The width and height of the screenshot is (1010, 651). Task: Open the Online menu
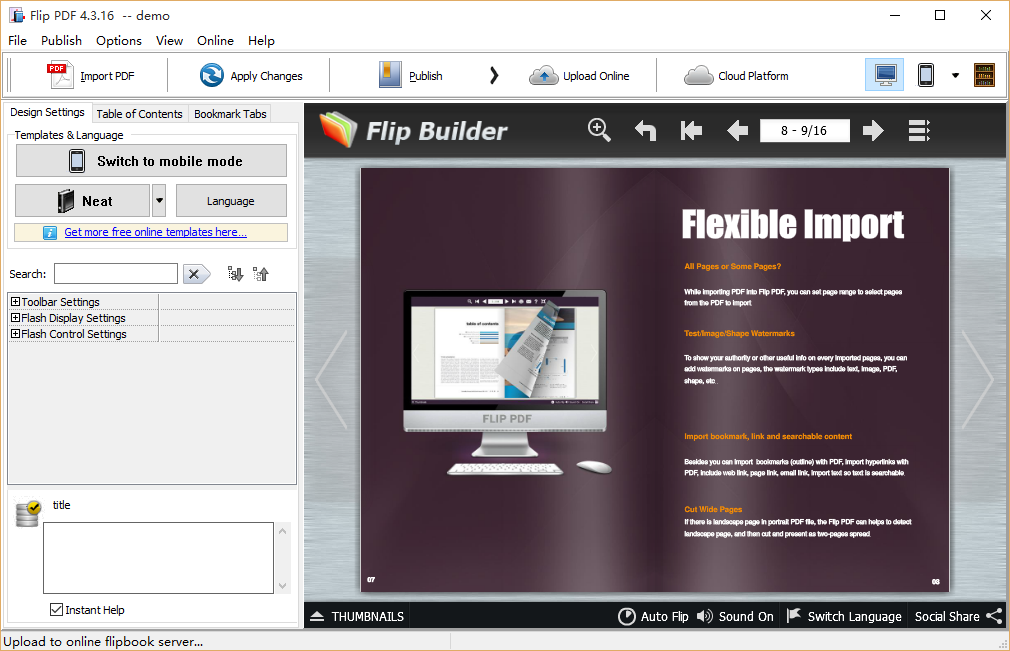click(215, 41)
